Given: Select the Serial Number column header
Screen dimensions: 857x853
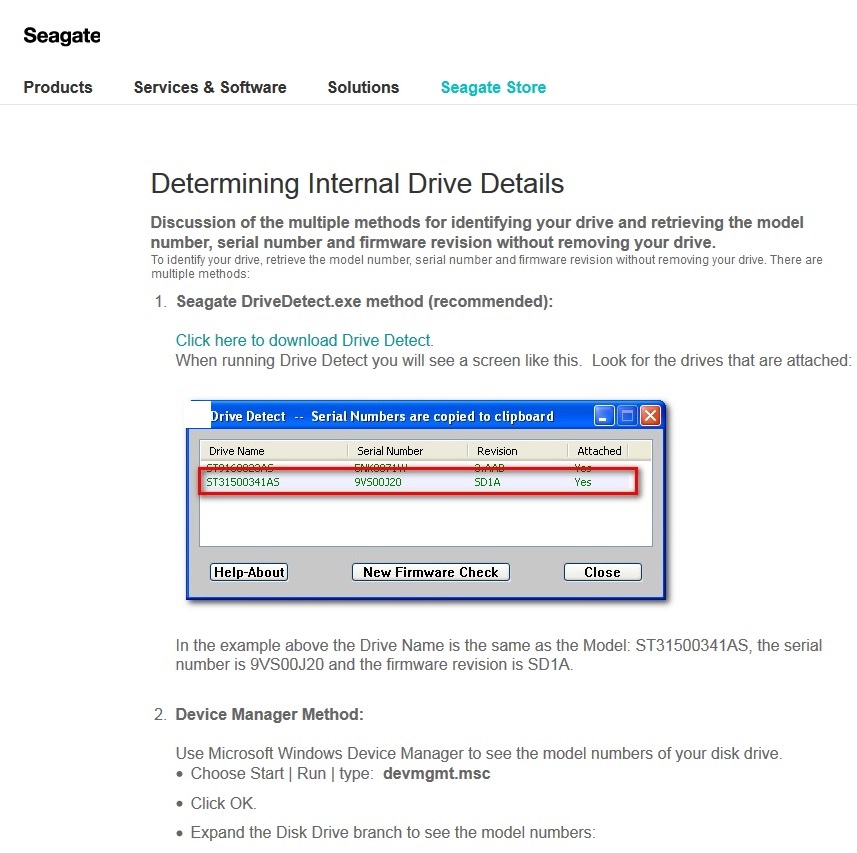Looking at the screenshot, I should [x=408, y=451].
